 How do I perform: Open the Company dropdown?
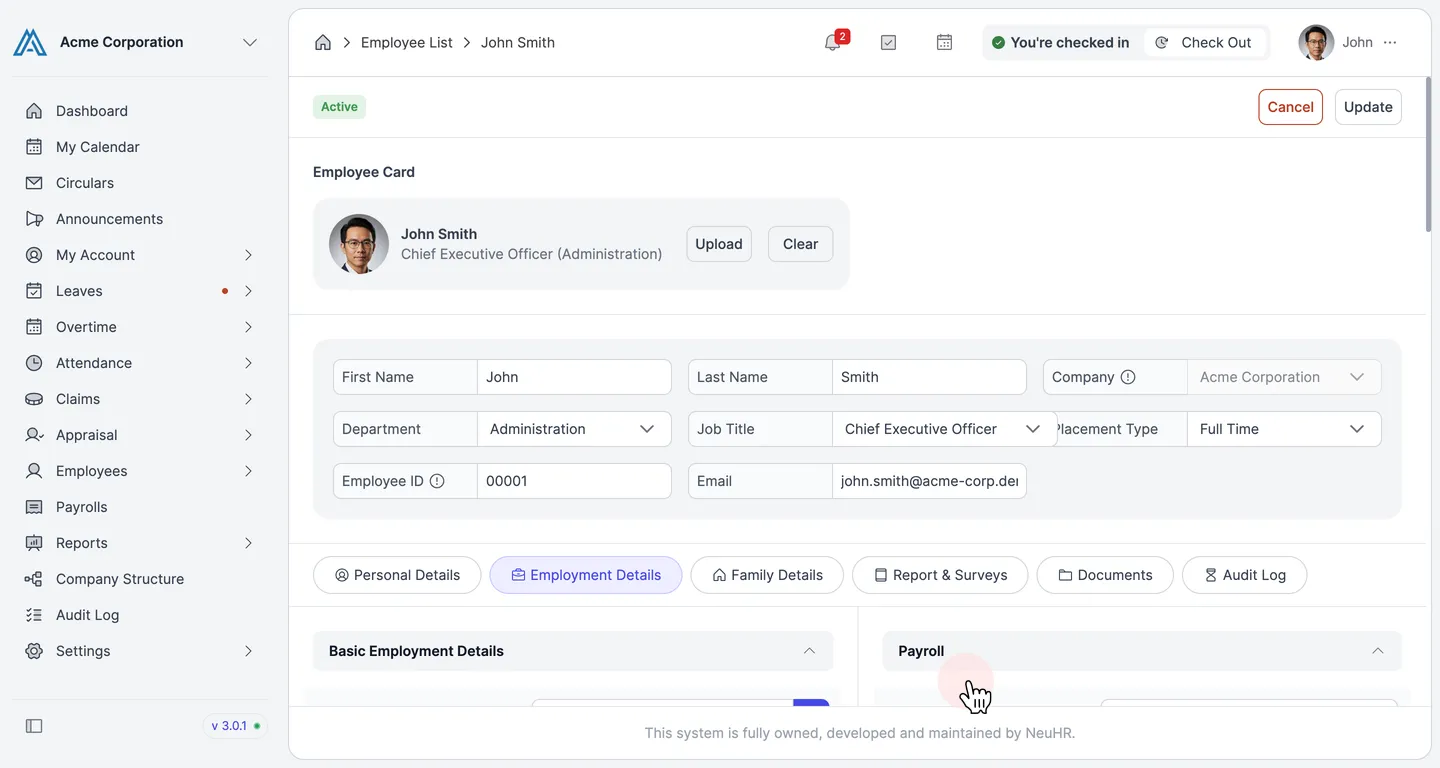1284,377
